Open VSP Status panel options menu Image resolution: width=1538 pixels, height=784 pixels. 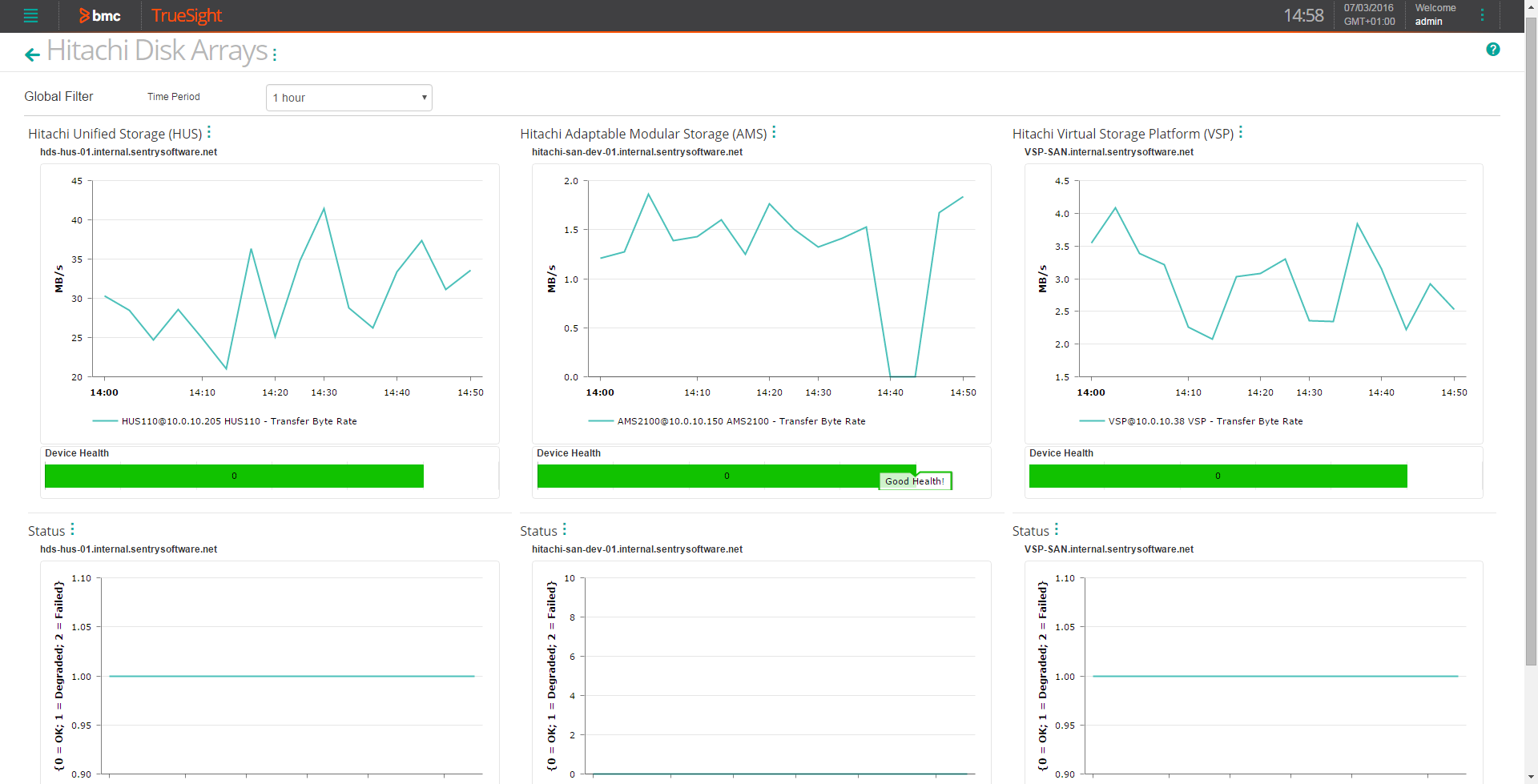[x=1057, y=529]
